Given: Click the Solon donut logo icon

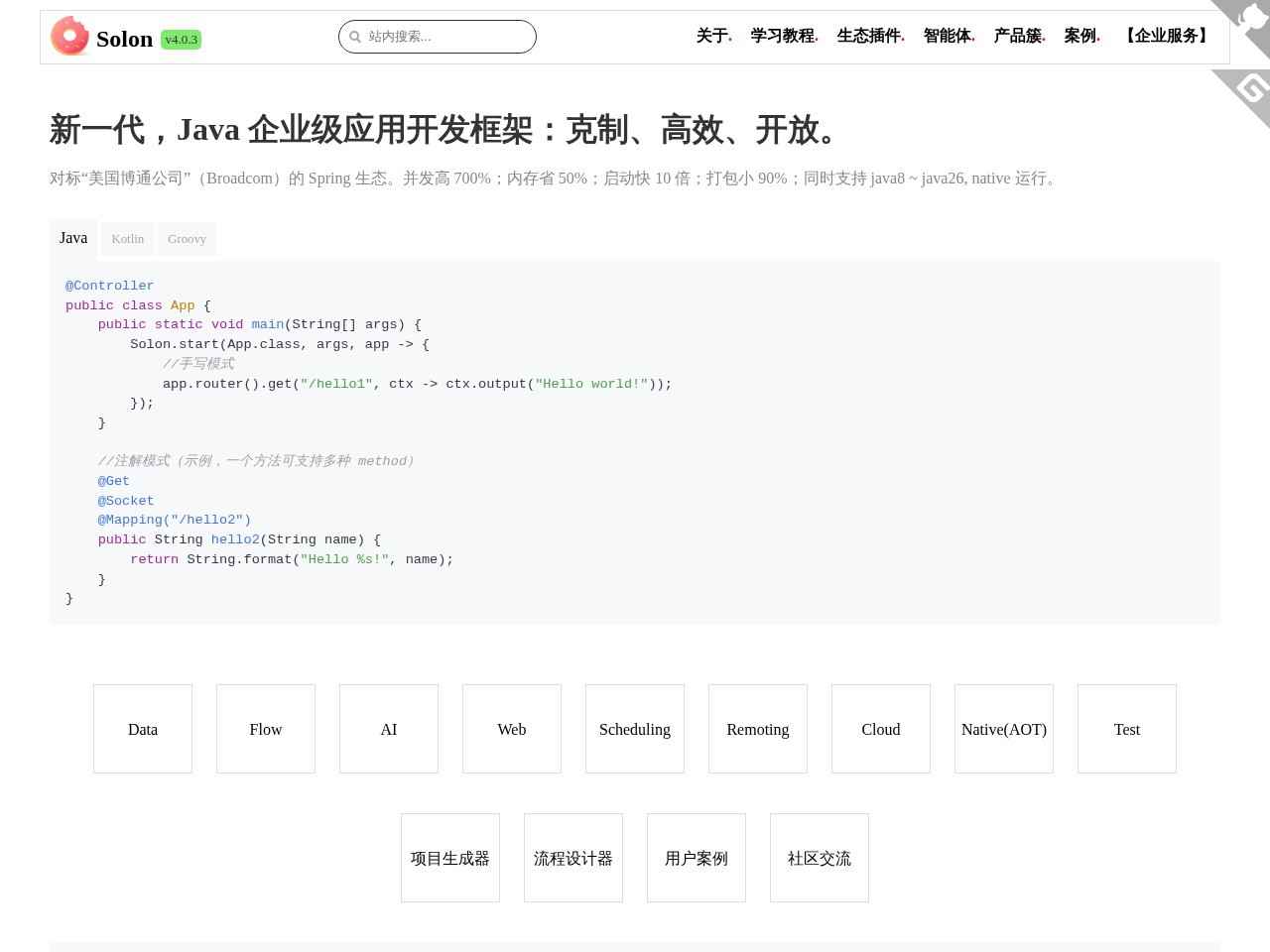Looking at the screenshot, I should 69,36.
